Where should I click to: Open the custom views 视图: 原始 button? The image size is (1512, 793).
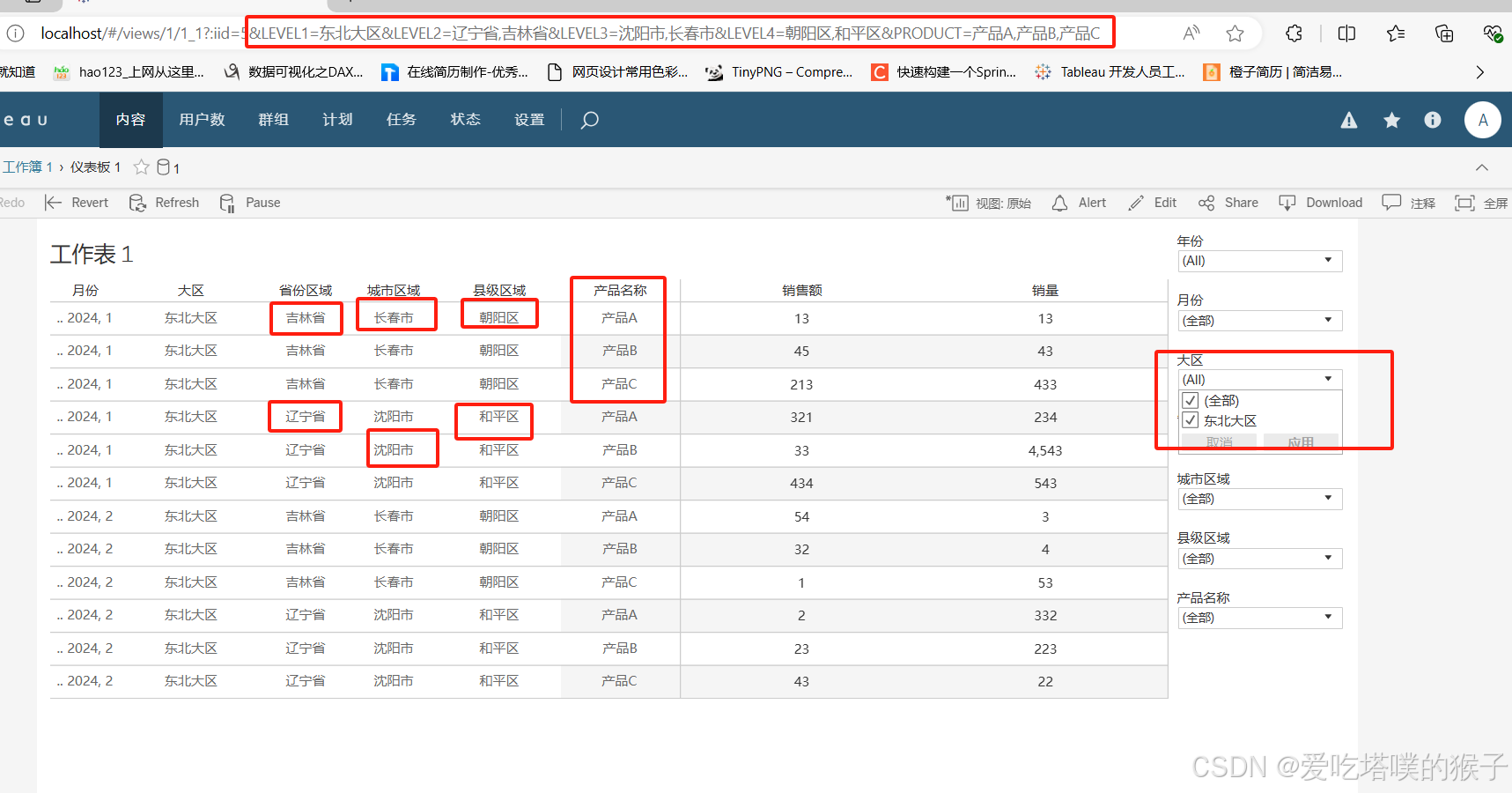pyautogui.click(x=989, y=204)
